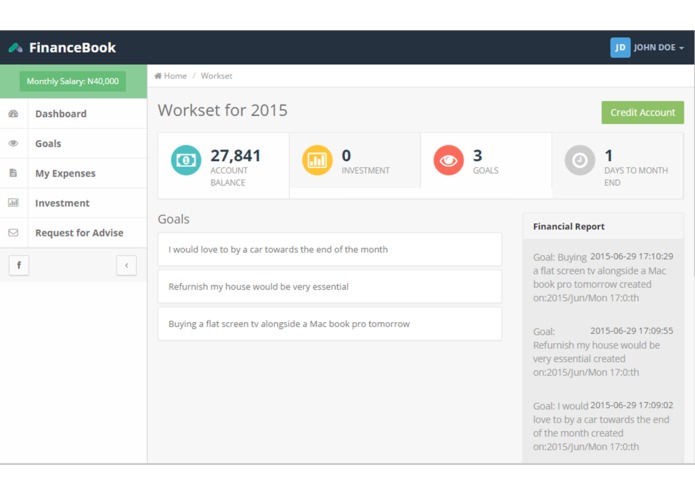Click the 27,841 account balance value

pos(235,156)
